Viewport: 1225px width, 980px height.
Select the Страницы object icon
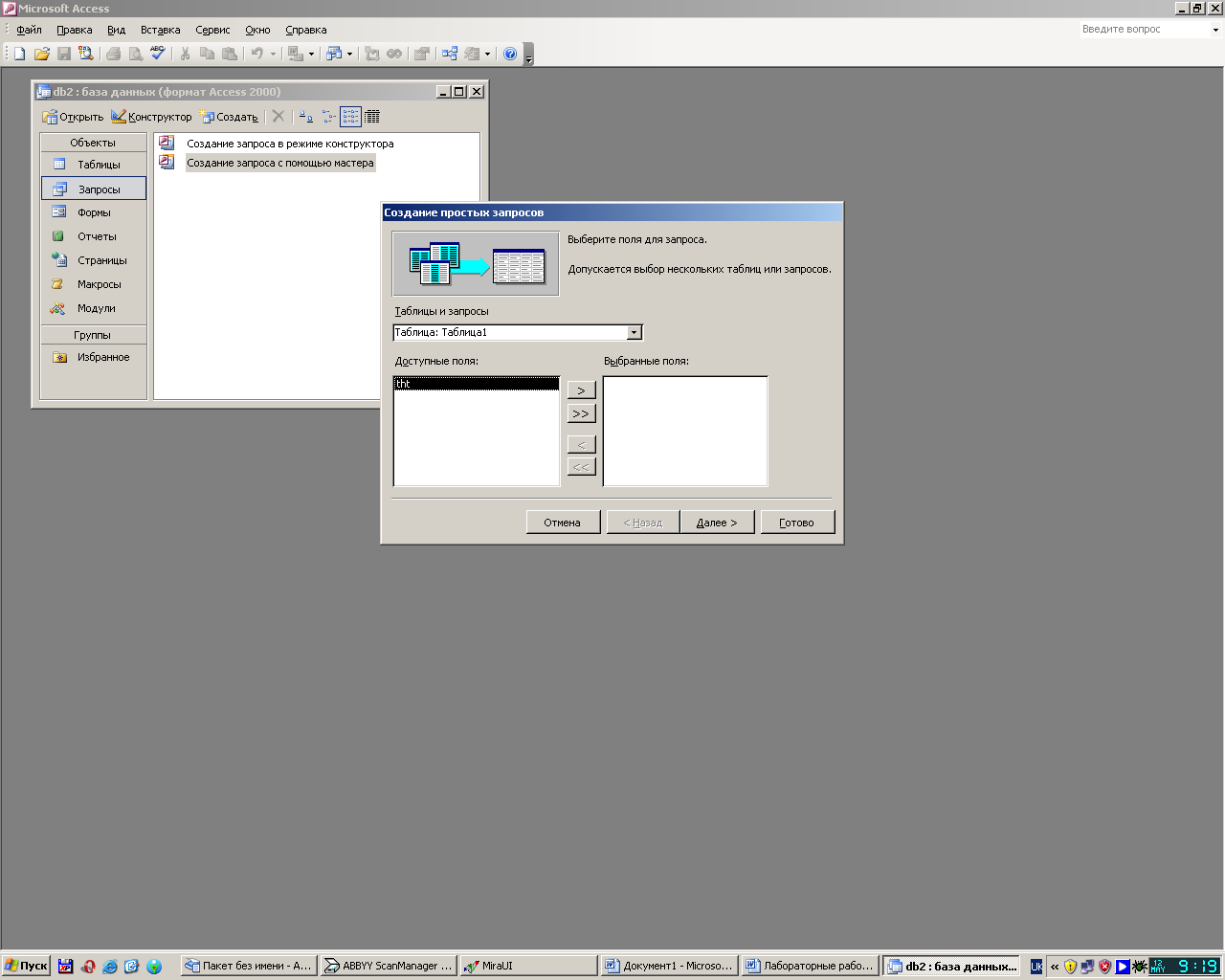point(59,260)
